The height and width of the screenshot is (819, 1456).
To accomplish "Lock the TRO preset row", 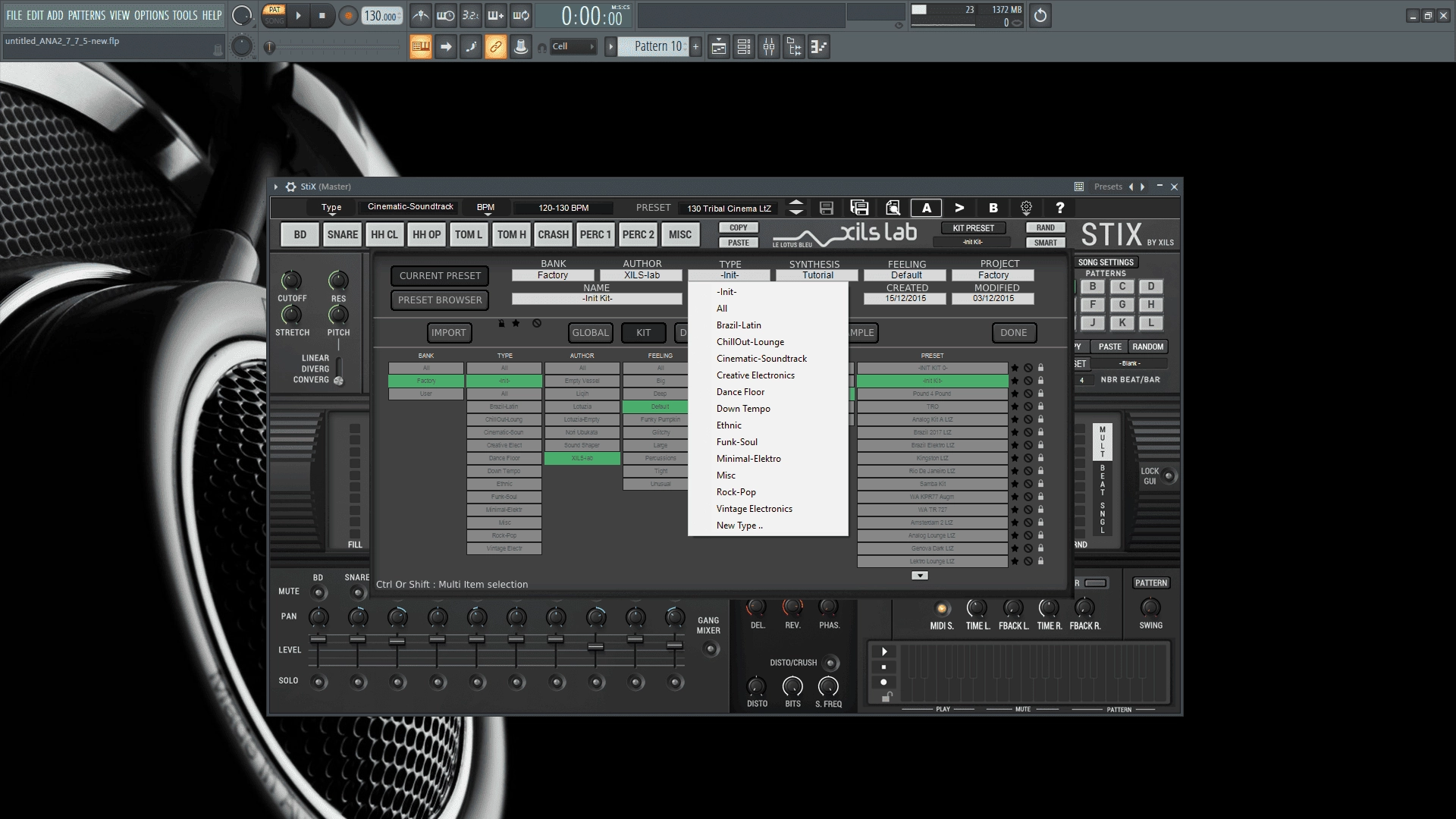I will 1040,406.
